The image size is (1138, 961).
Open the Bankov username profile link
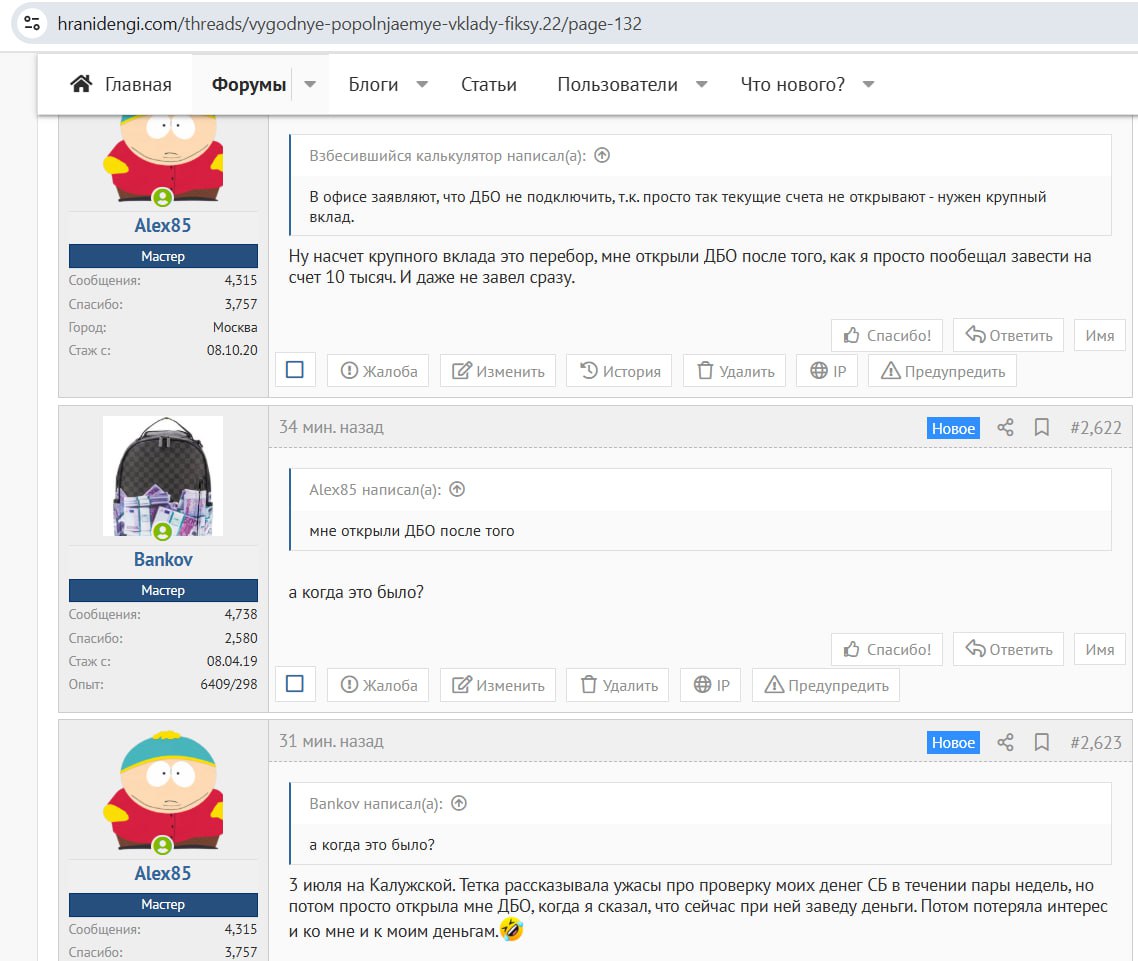tap(163, 559)
